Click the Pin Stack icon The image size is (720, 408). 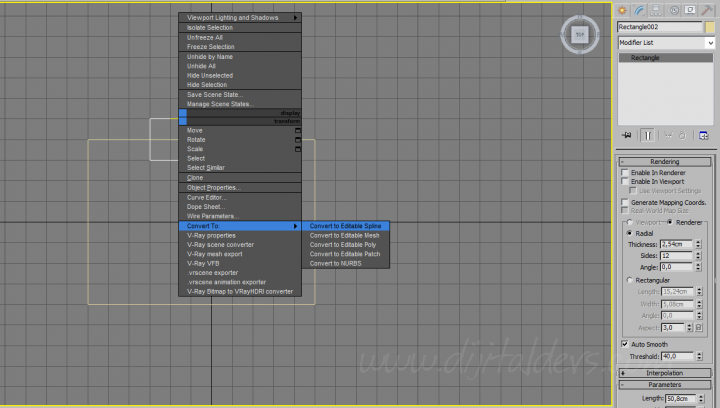pos(626,135)
